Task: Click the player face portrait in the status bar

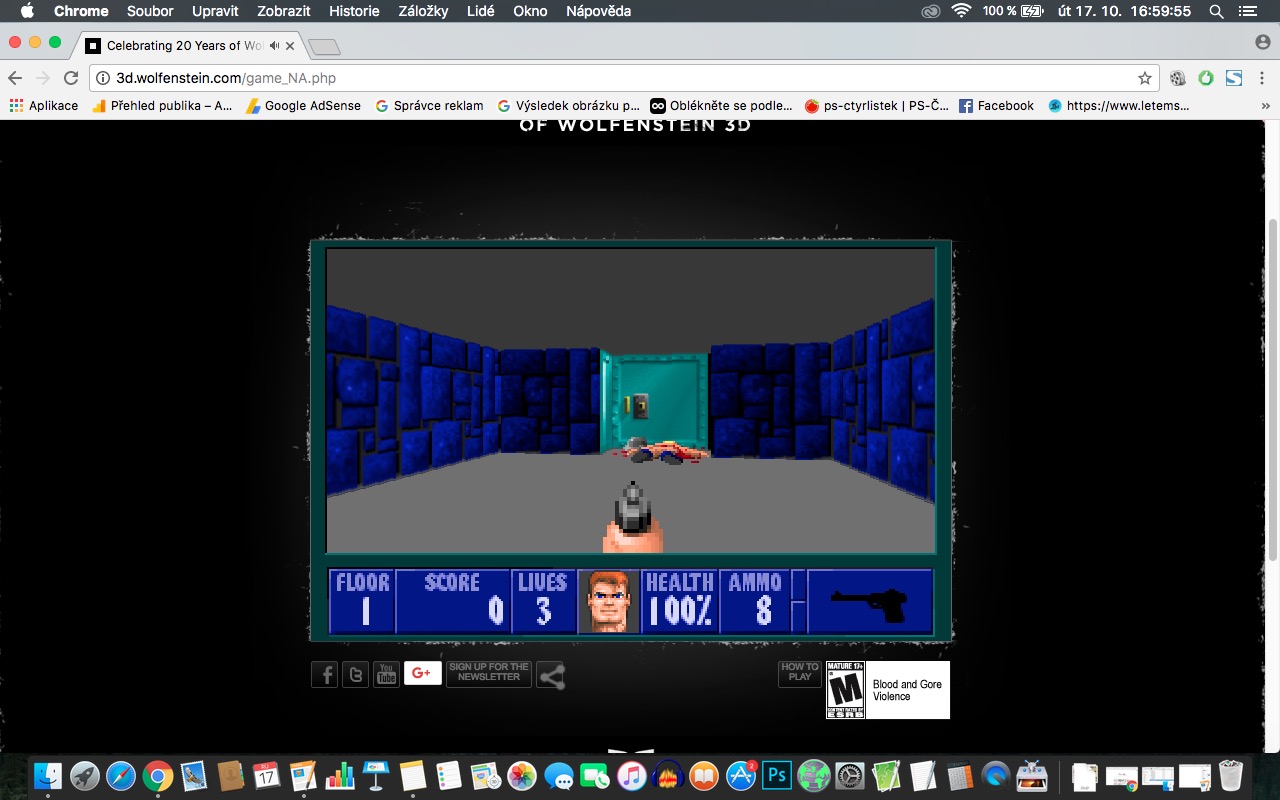Action: coord(608,601)
